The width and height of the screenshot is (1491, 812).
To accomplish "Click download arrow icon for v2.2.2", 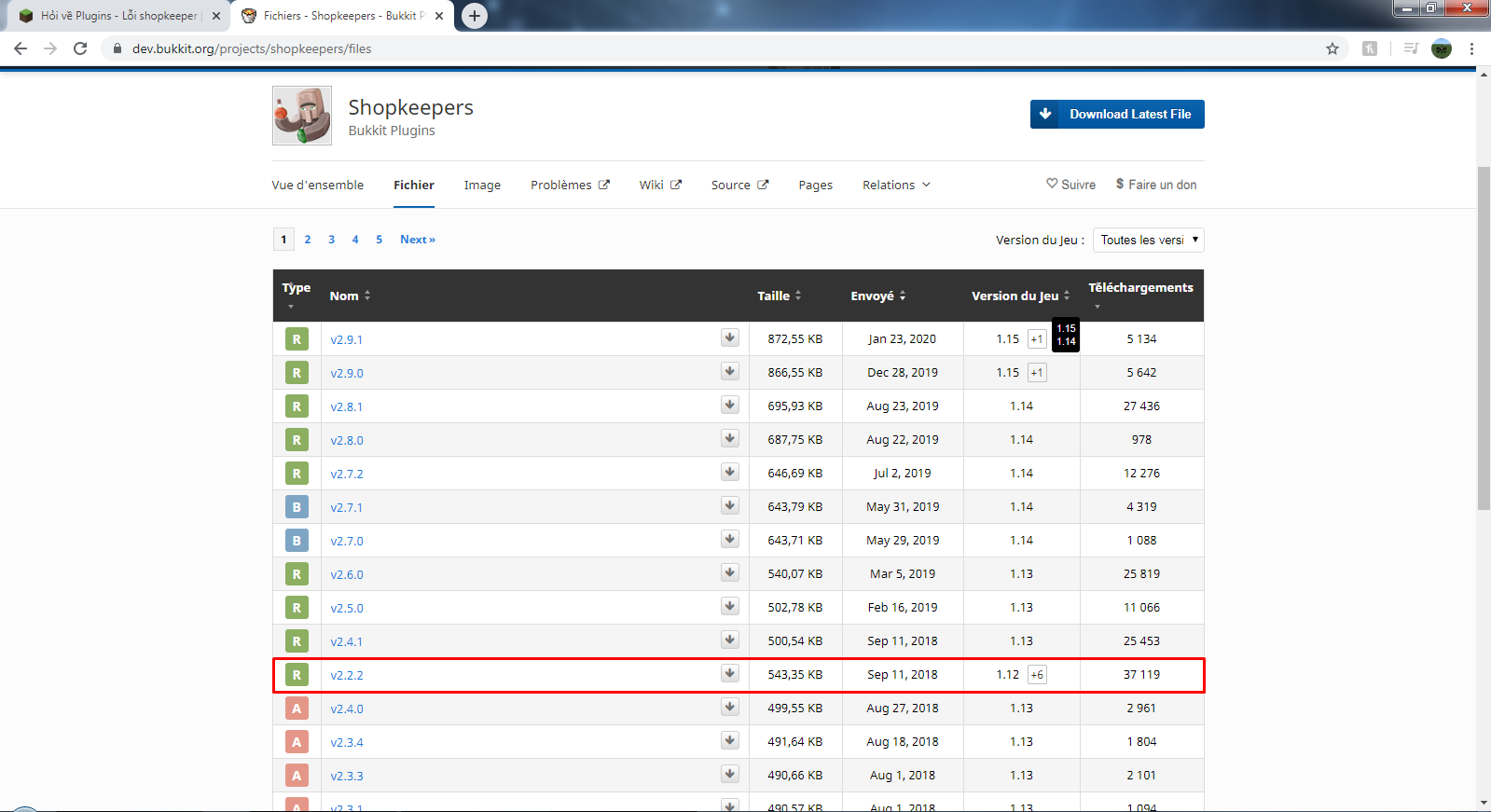I will 729,673.
